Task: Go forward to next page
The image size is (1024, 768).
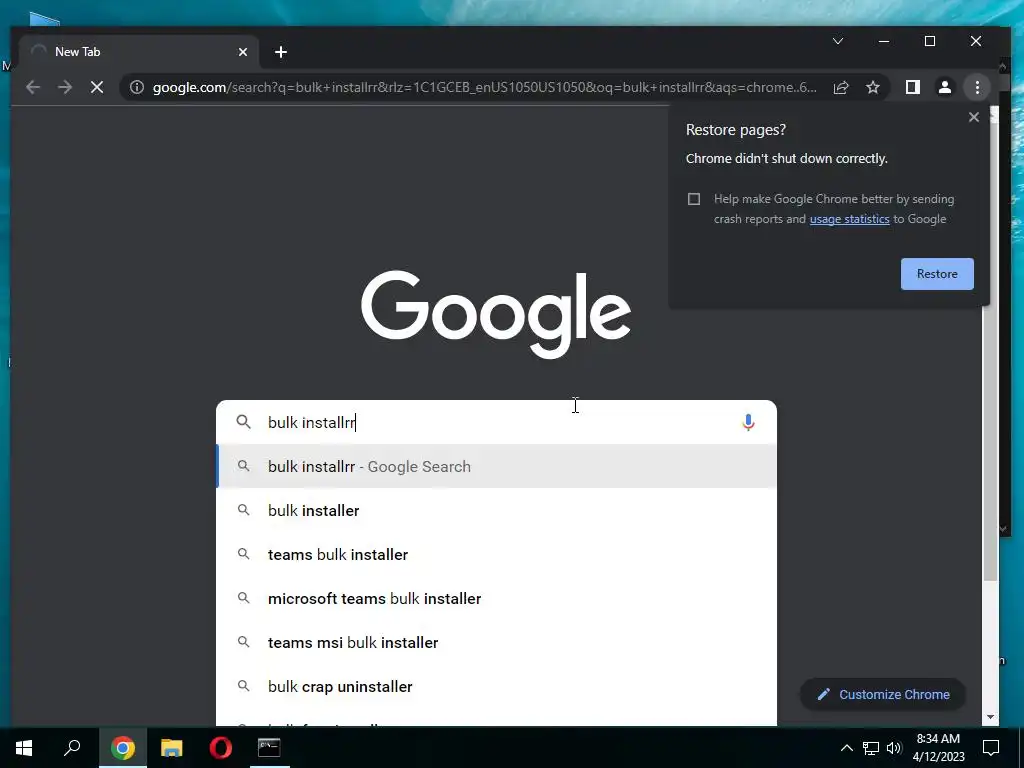Action: pos(65,87)
